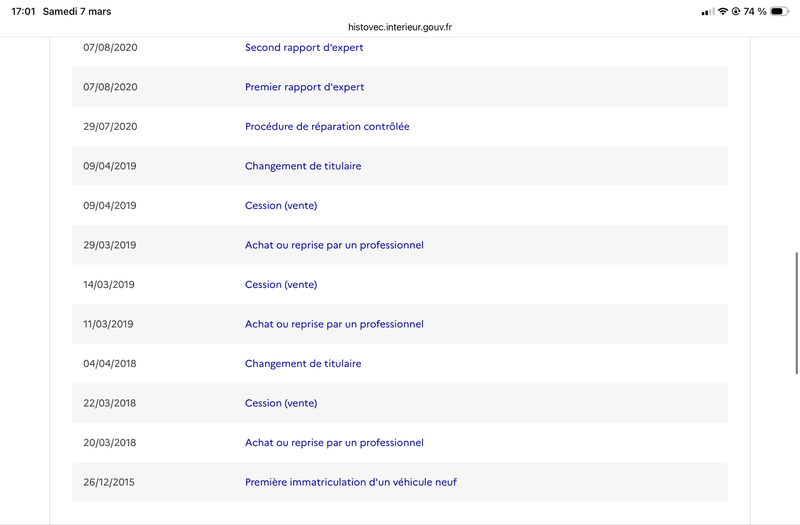Click the histovec.interieur.gouv.fr address bar

(x=400, y=28)
